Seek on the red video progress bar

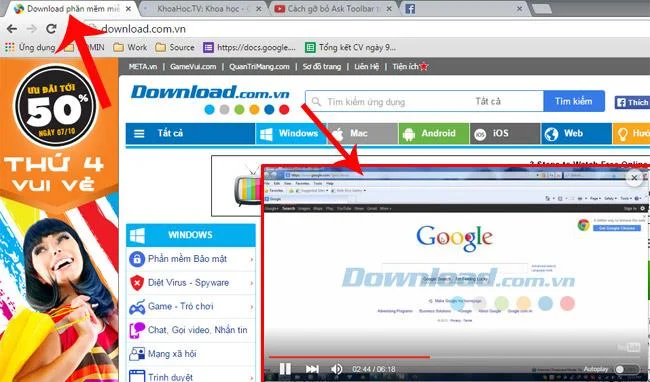454,356
